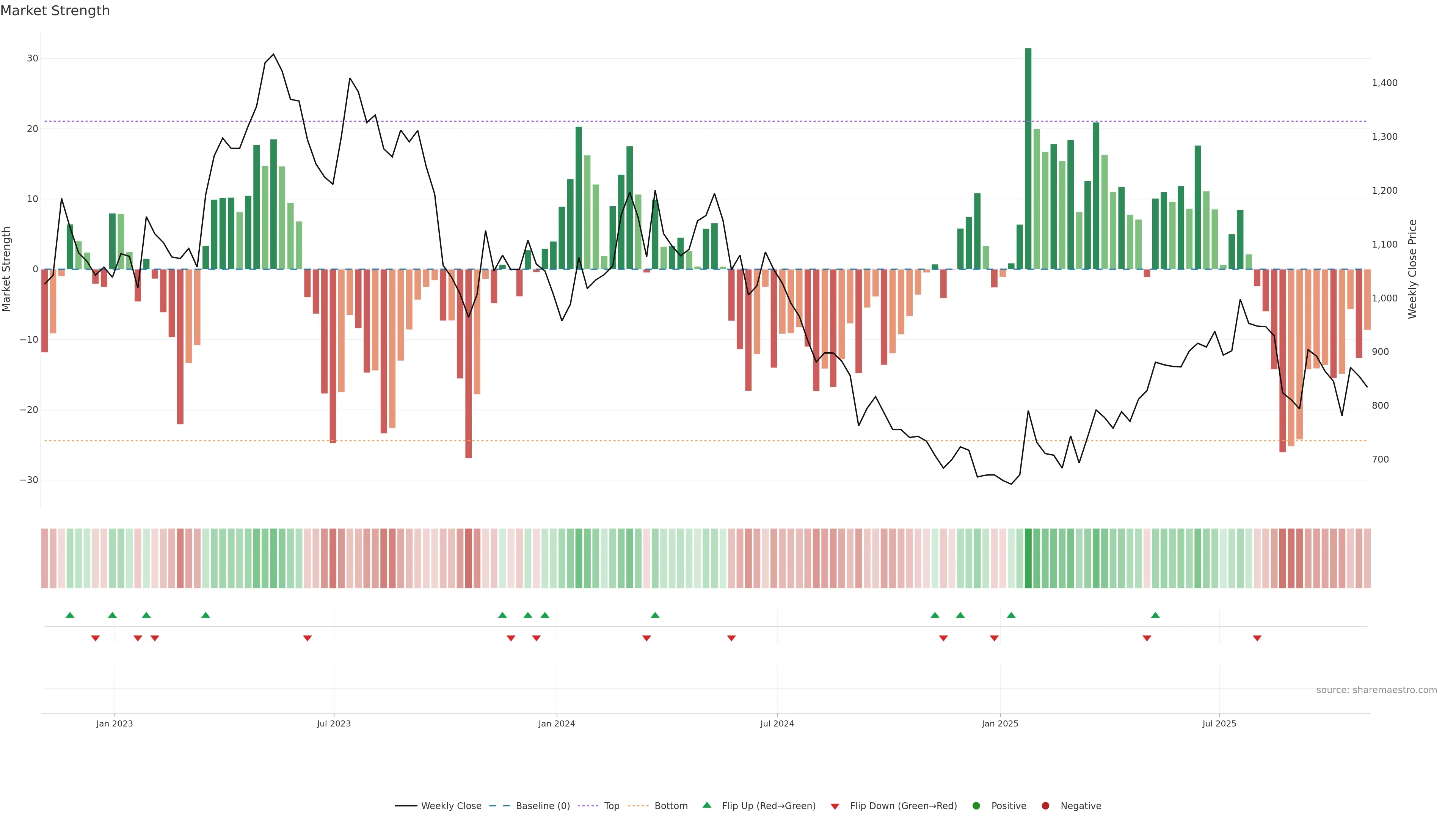The width and height of the screenshot is (1456, 819).
Task: Click the Market Strength chart title
Action: click(55, 11)
